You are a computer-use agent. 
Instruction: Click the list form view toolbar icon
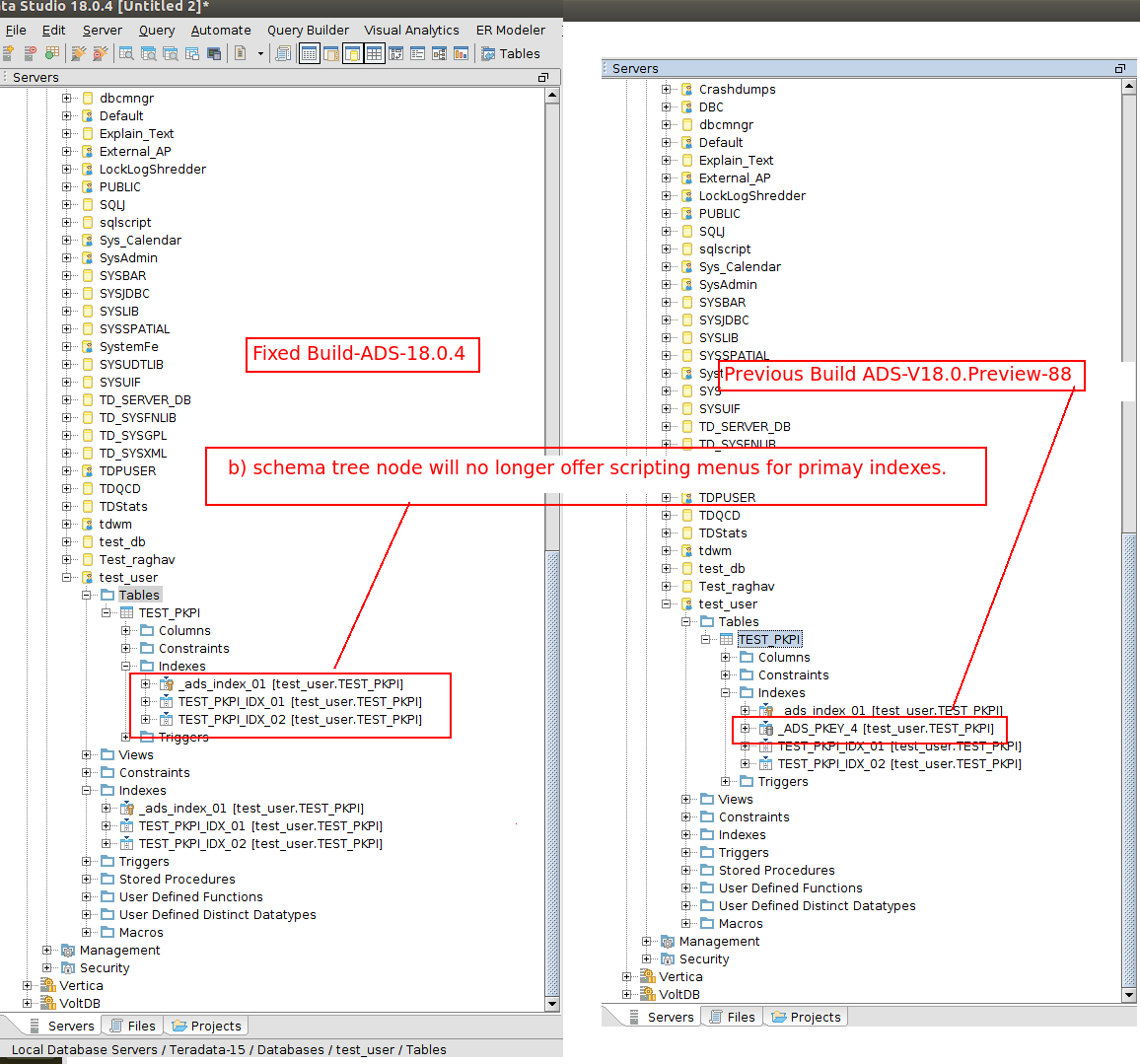pos(417,53)
